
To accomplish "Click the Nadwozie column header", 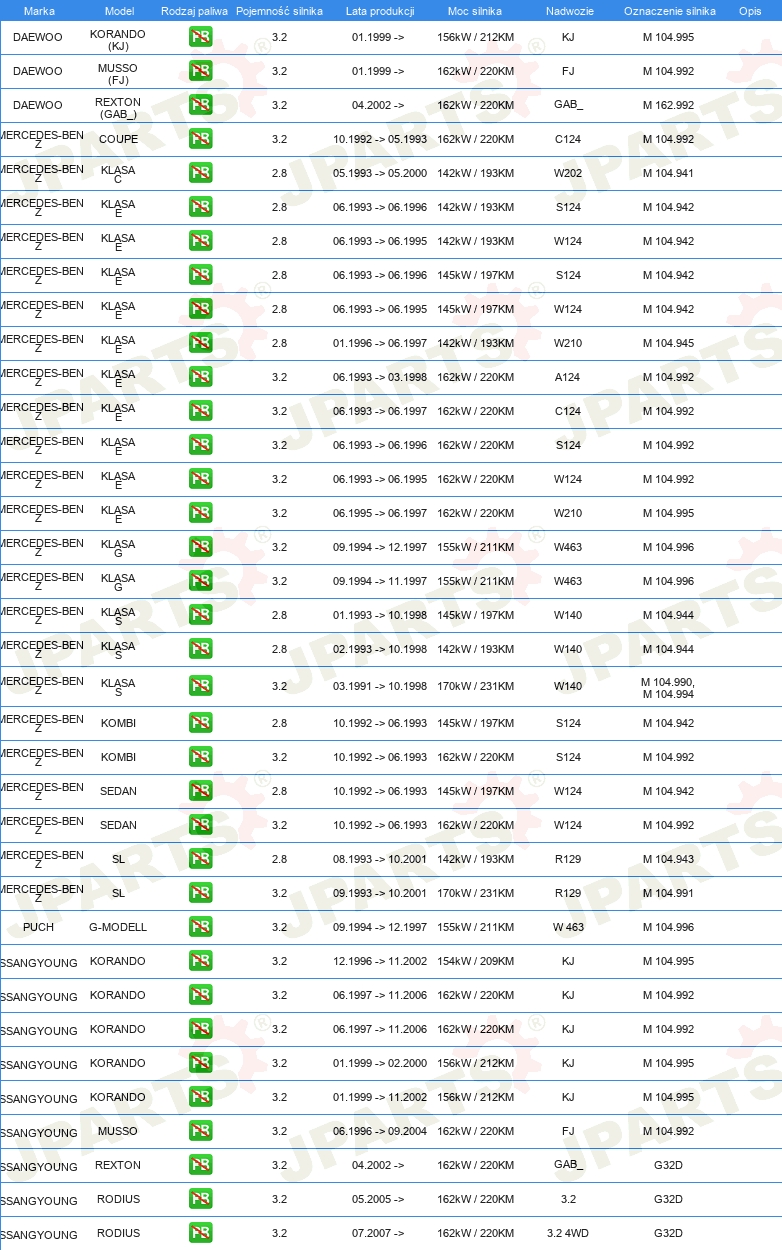I will click(569, 11).
